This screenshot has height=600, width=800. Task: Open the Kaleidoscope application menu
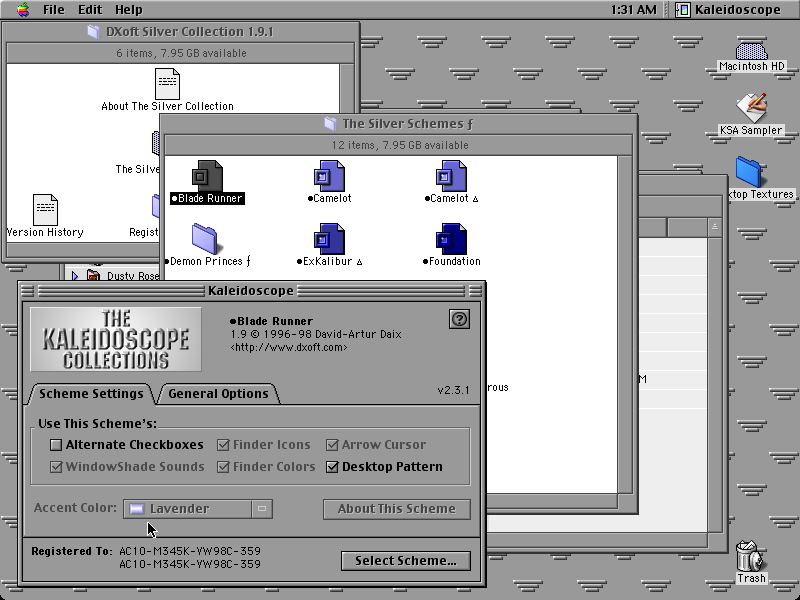click(x=729, y=10)
